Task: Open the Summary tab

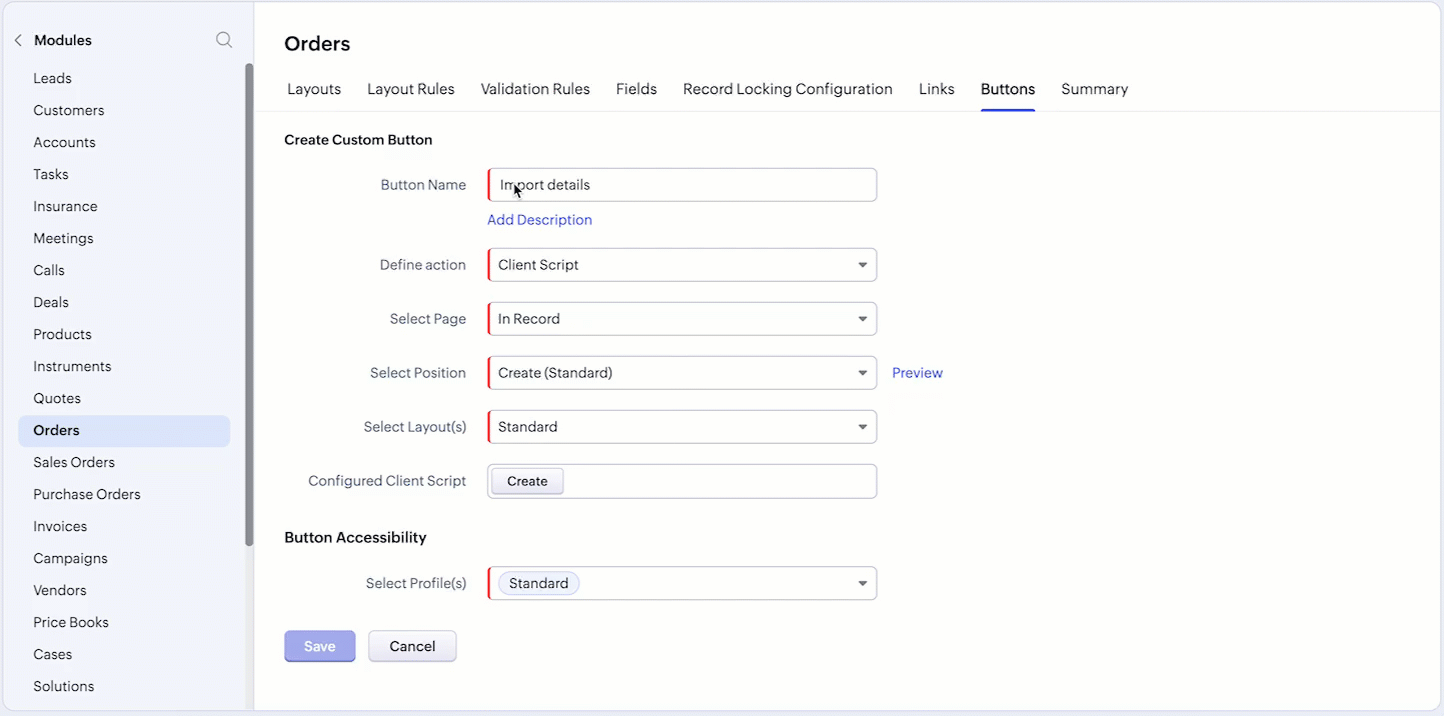Action: 1094,89
